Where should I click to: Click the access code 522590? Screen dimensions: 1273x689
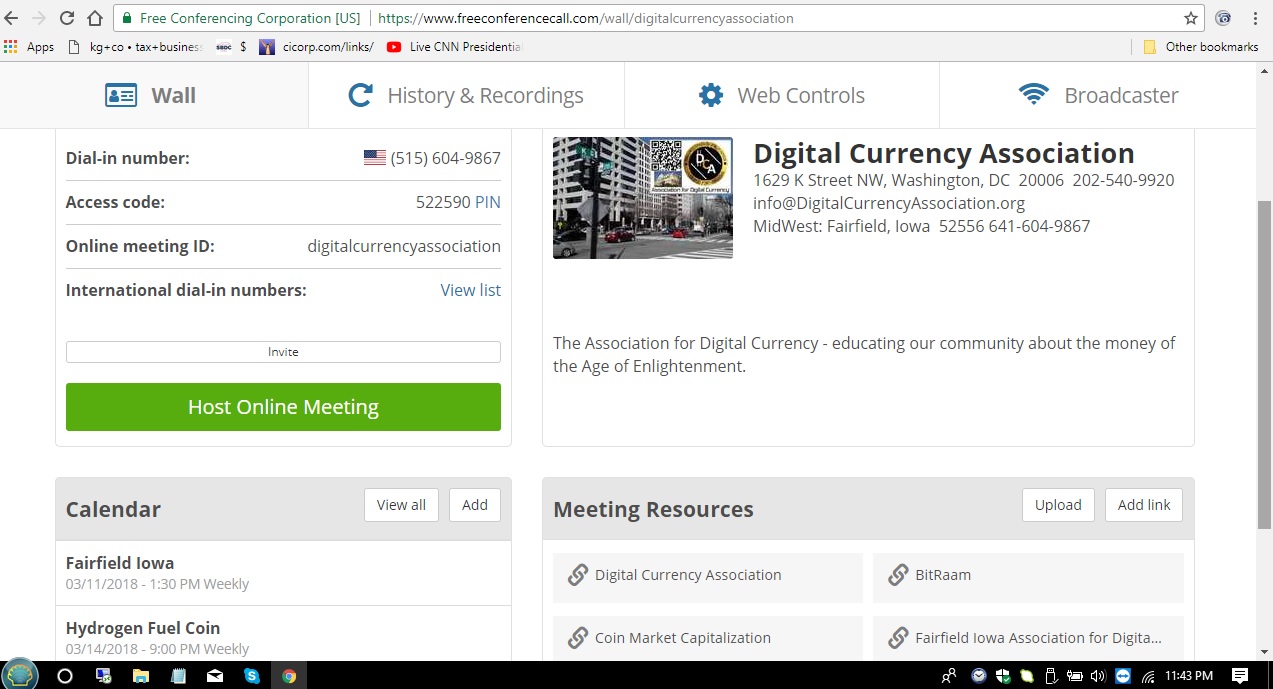coord(443,202)
